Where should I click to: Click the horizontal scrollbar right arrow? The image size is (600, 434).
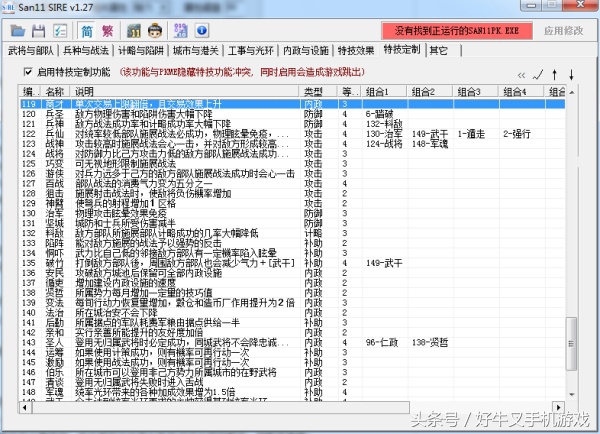(558, 407)
